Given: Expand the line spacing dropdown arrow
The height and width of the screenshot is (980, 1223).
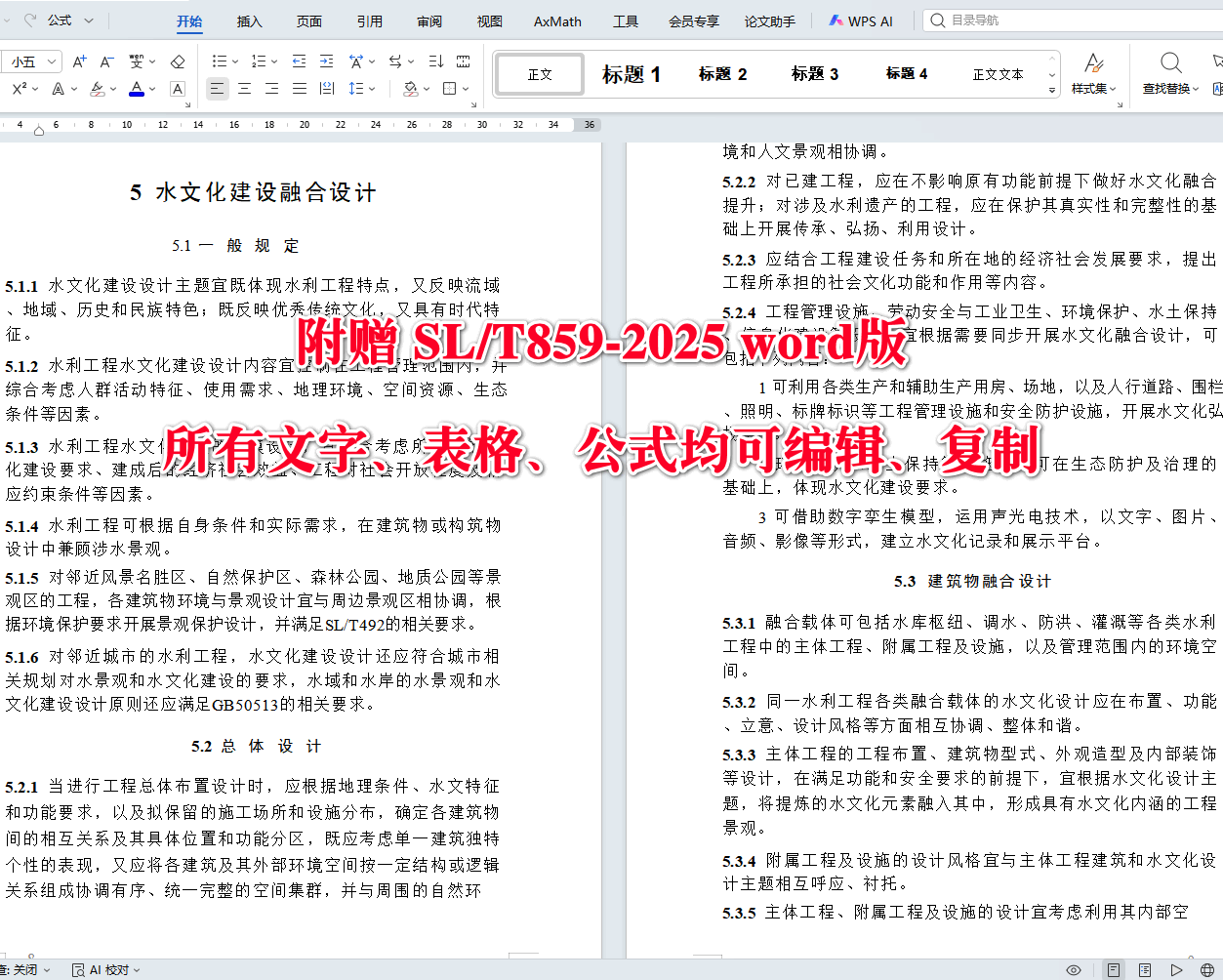Looking at the screenshot, I should (372, 89).
